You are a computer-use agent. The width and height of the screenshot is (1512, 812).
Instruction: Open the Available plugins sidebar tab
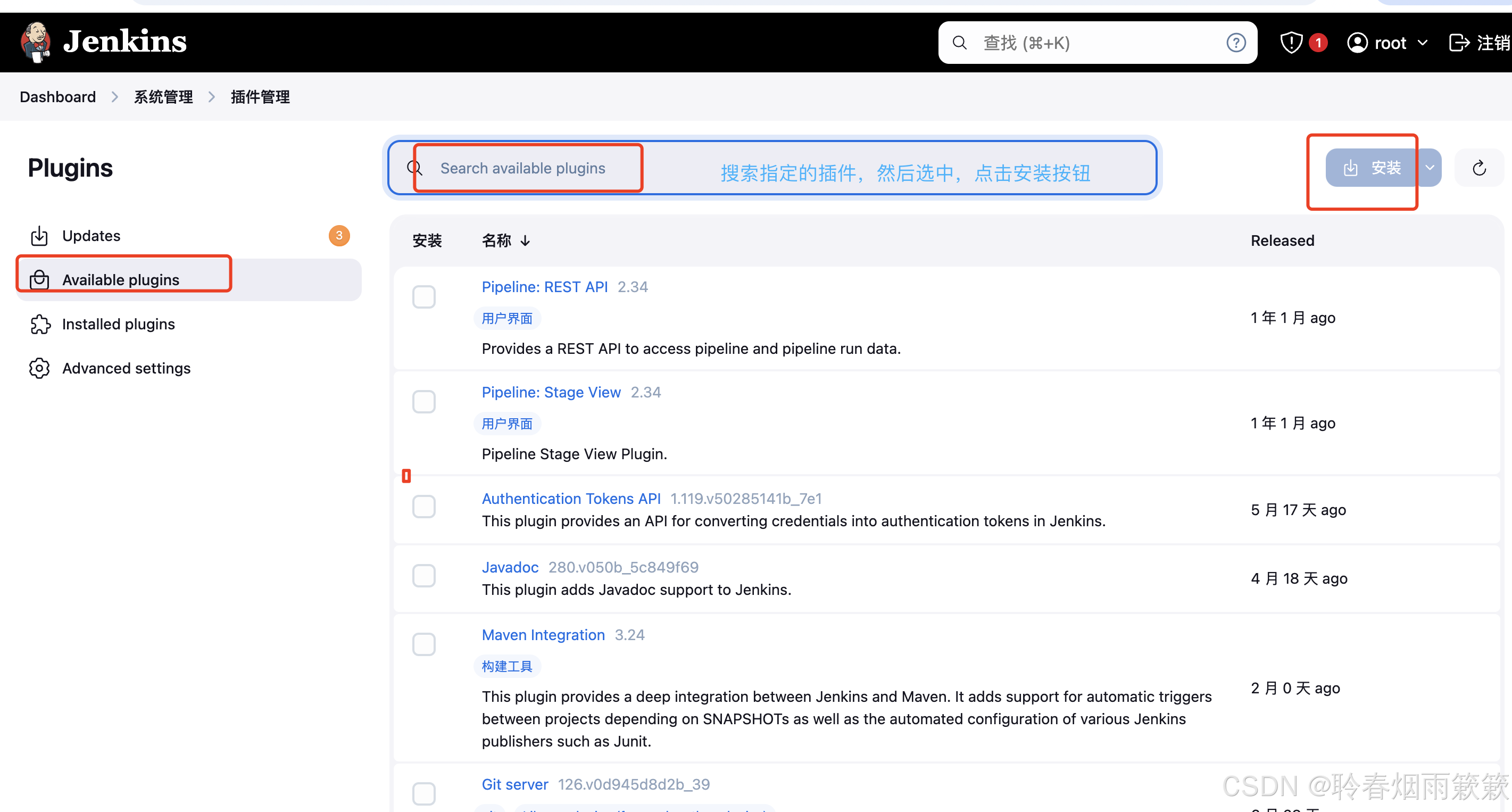120,279
